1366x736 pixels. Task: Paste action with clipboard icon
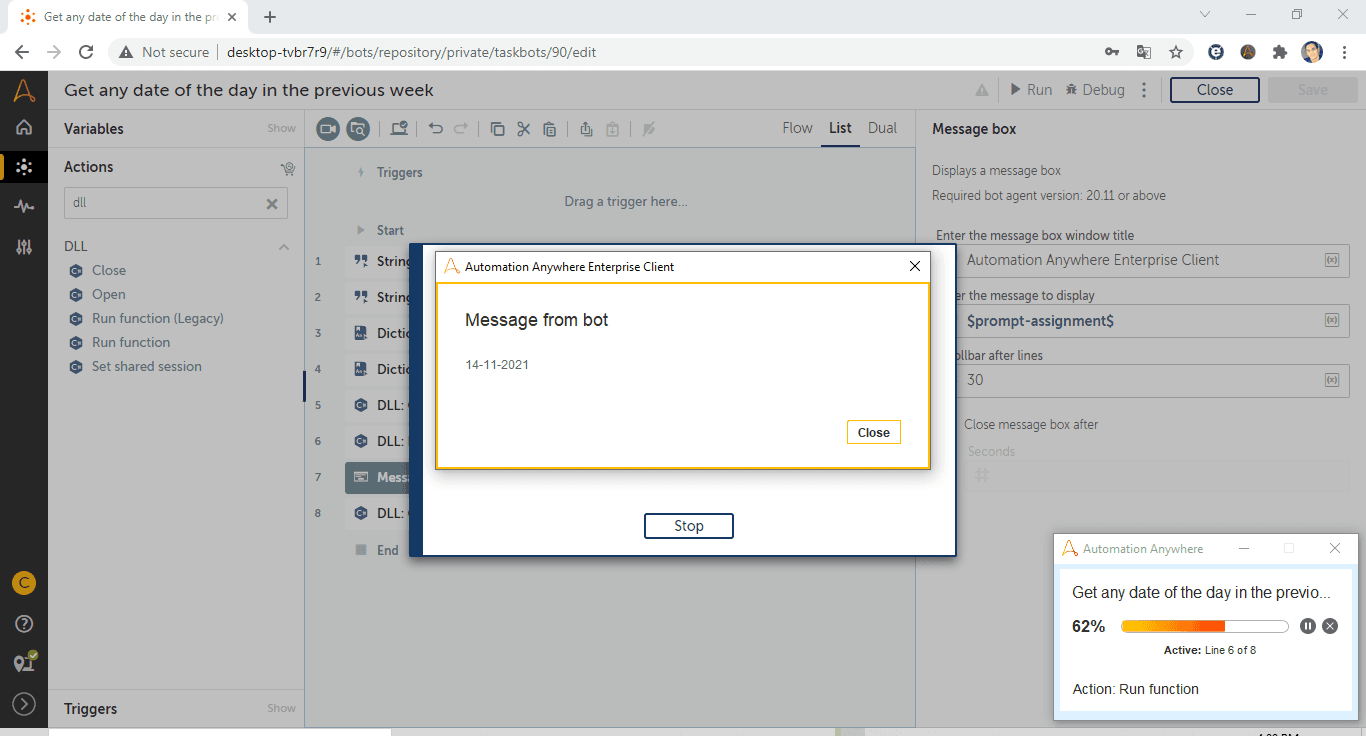549,128
